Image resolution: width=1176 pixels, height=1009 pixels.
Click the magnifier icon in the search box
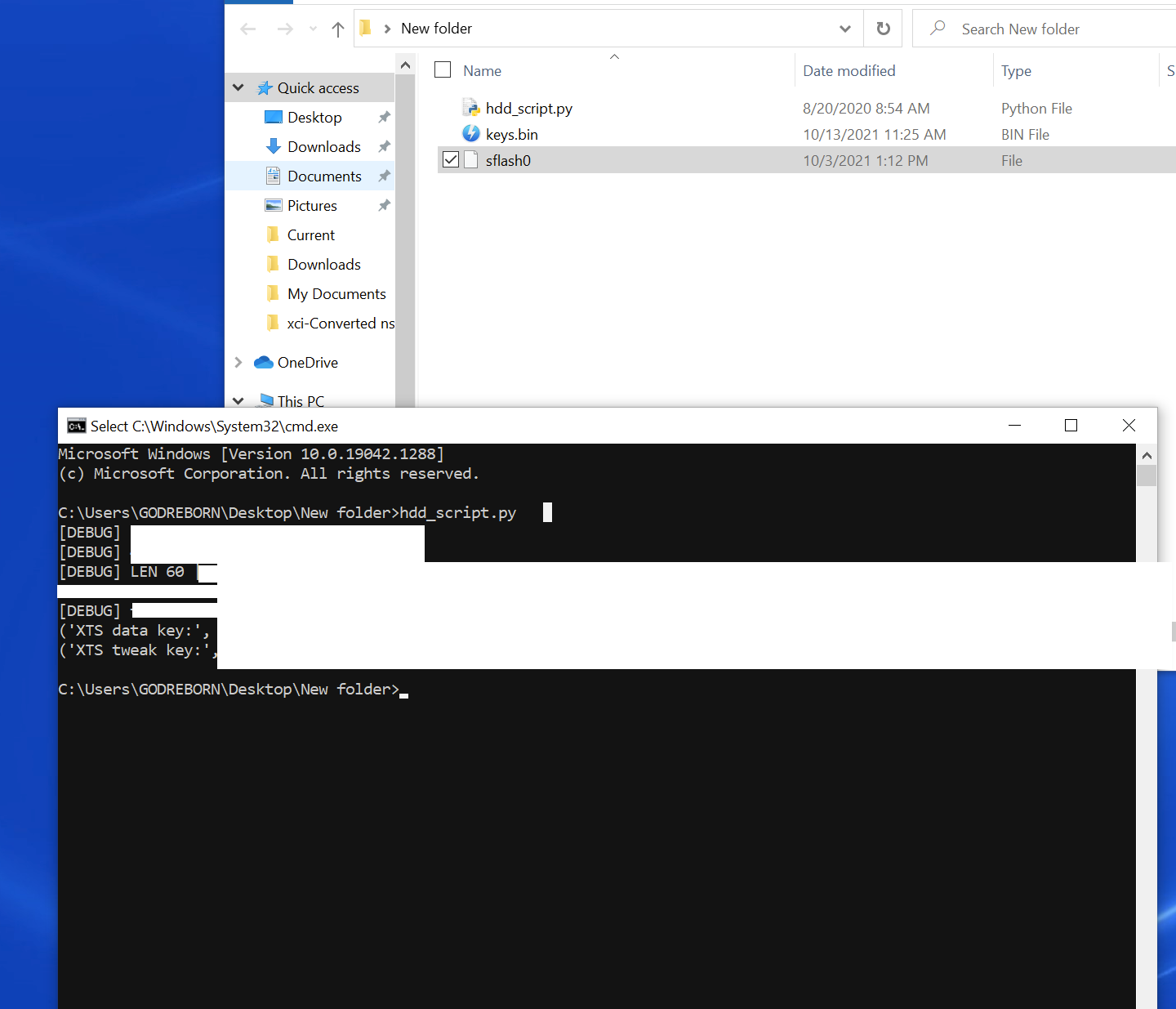pos(938,29)
